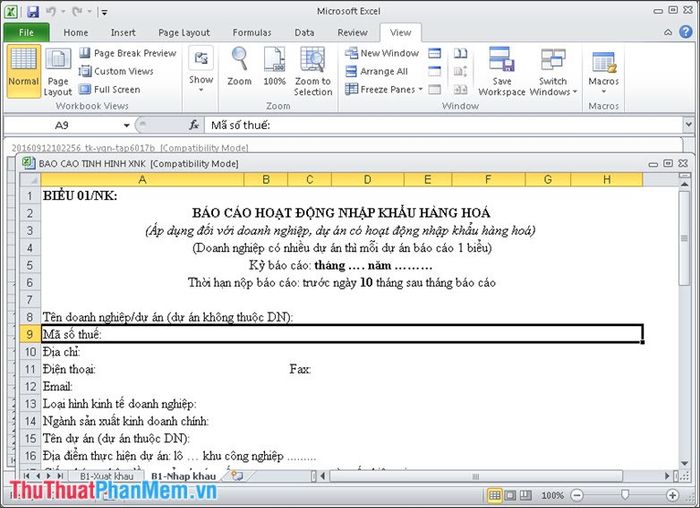Expand the formula bar

688,125
